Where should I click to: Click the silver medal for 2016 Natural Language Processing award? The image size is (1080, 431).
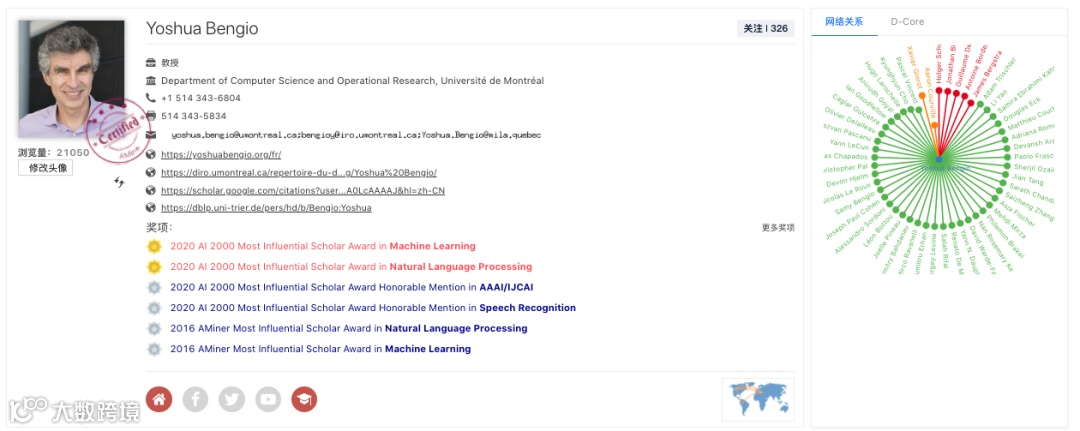pos(154,329)
